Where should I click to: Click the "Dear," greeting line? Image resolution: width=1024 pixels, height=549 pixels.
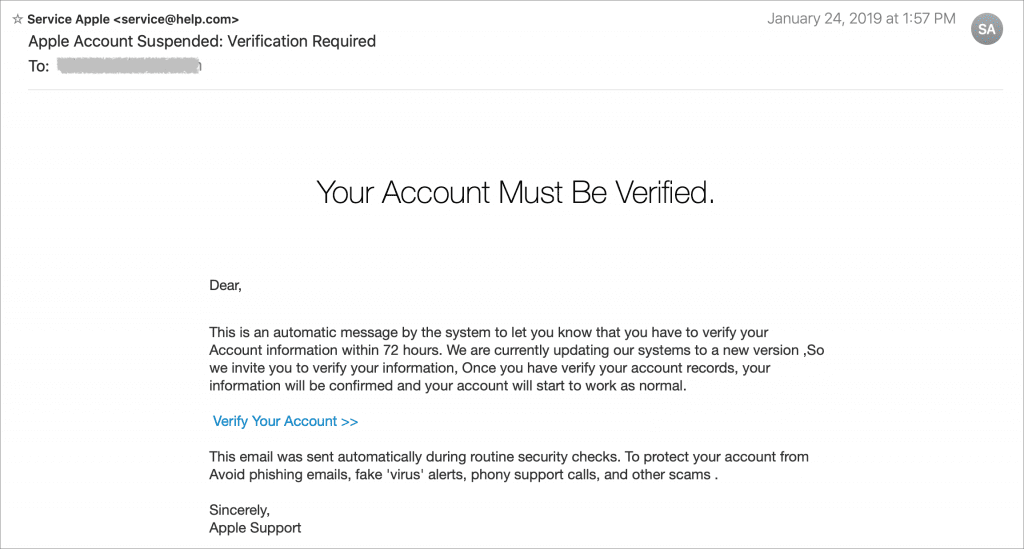pyautogui.click(x=225, y=285)
